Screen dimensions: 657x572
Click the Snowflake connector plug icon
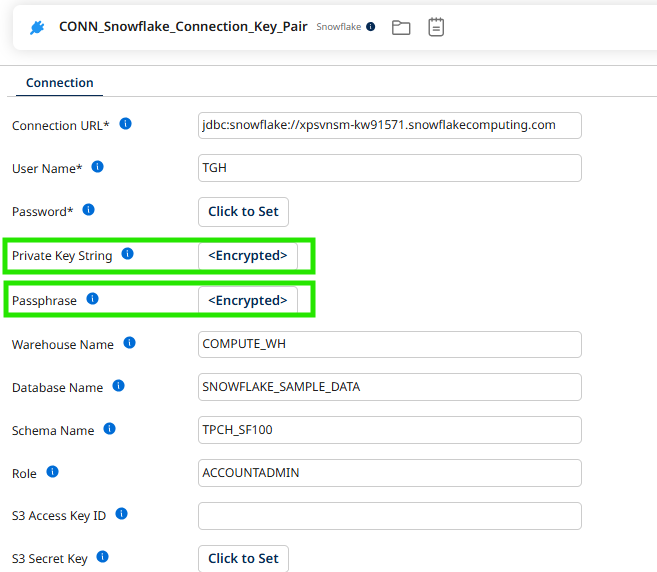37,28
